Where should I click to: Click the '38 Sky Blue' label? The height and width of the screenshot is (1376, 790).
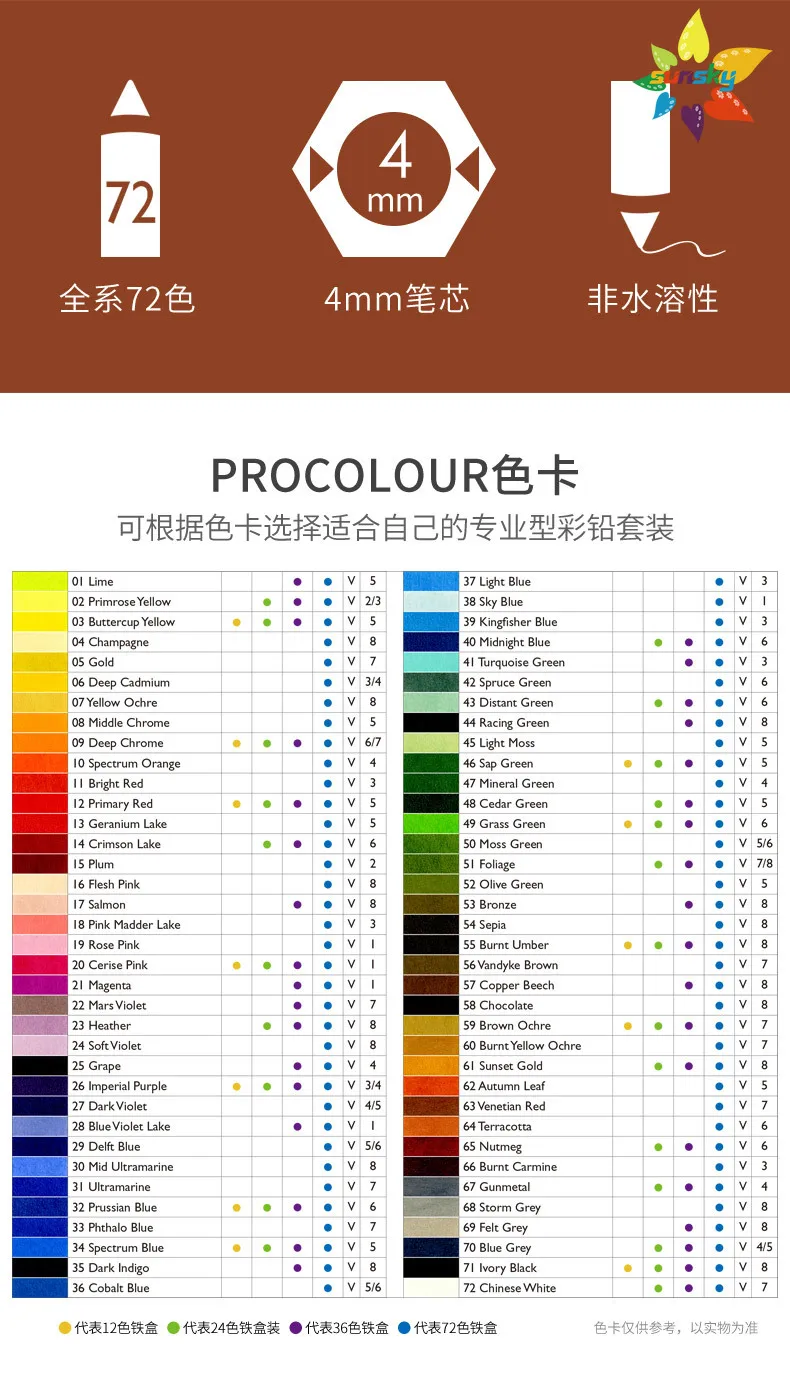[493, 602]
